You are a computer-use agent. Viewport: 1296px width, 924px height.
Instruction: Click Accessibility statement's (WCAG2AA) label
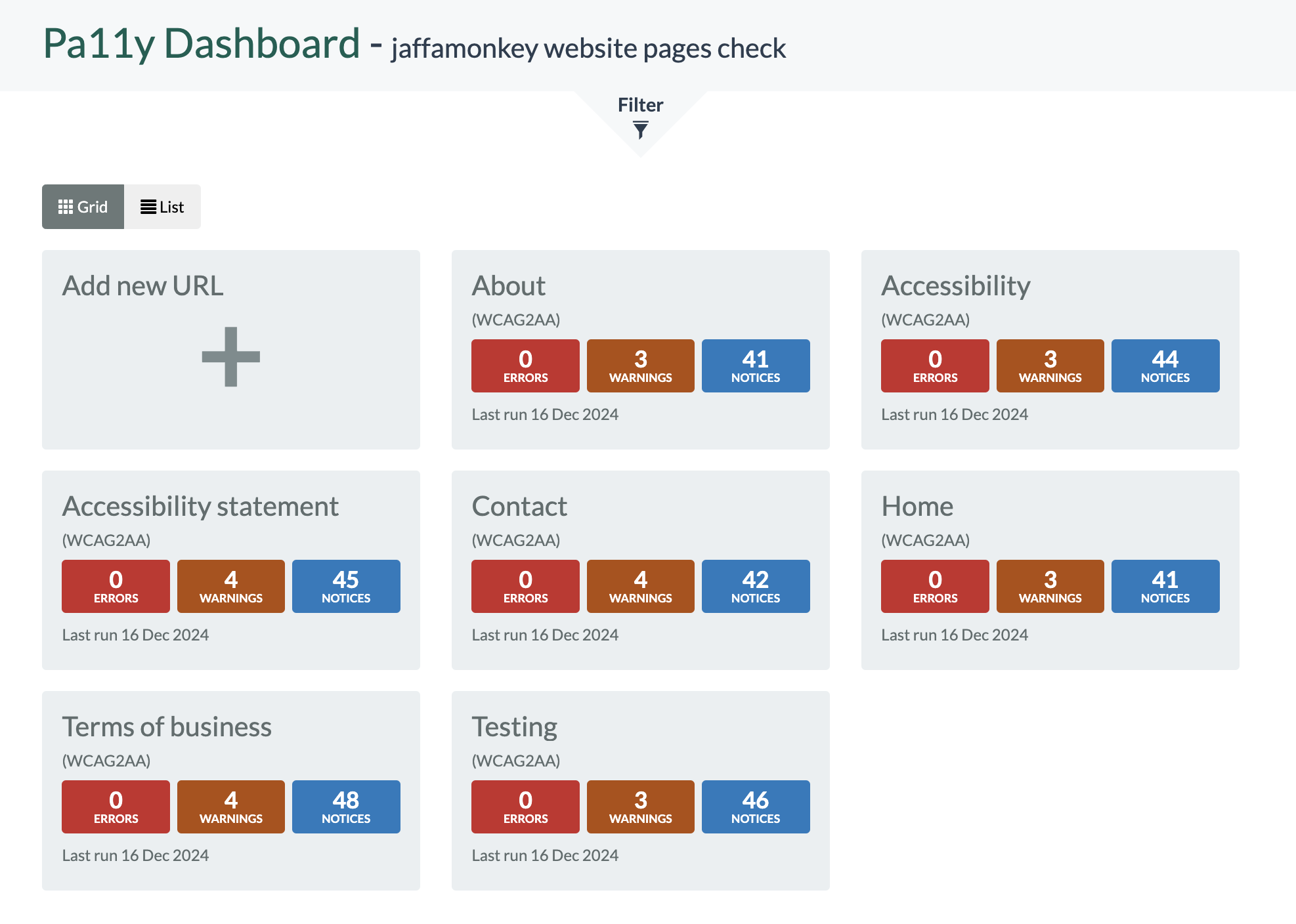point(106,540)
